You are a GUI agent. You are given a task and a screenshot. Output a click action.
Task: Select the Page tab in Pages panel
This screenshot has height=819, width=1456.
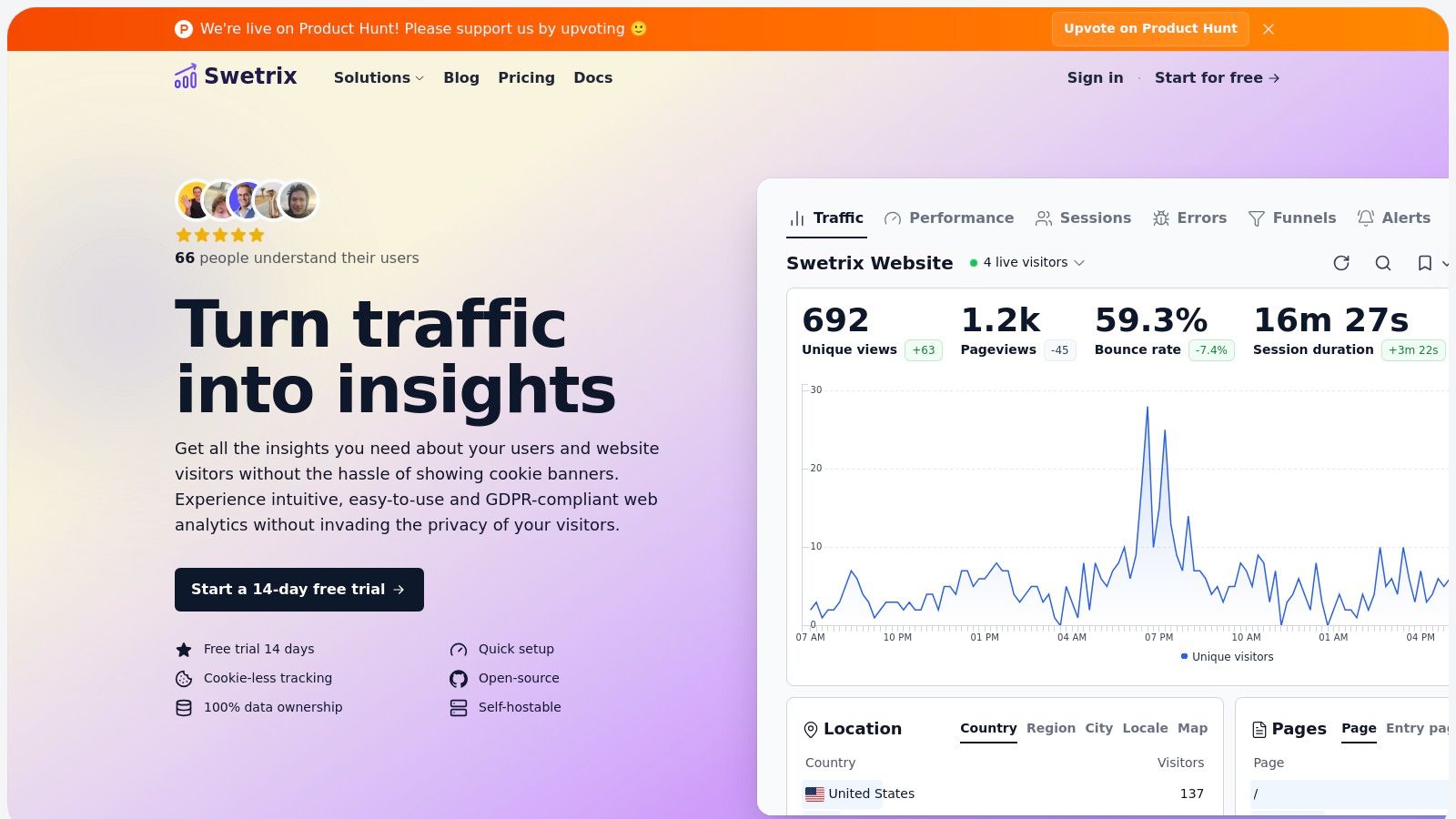(x=1359, y=729)
